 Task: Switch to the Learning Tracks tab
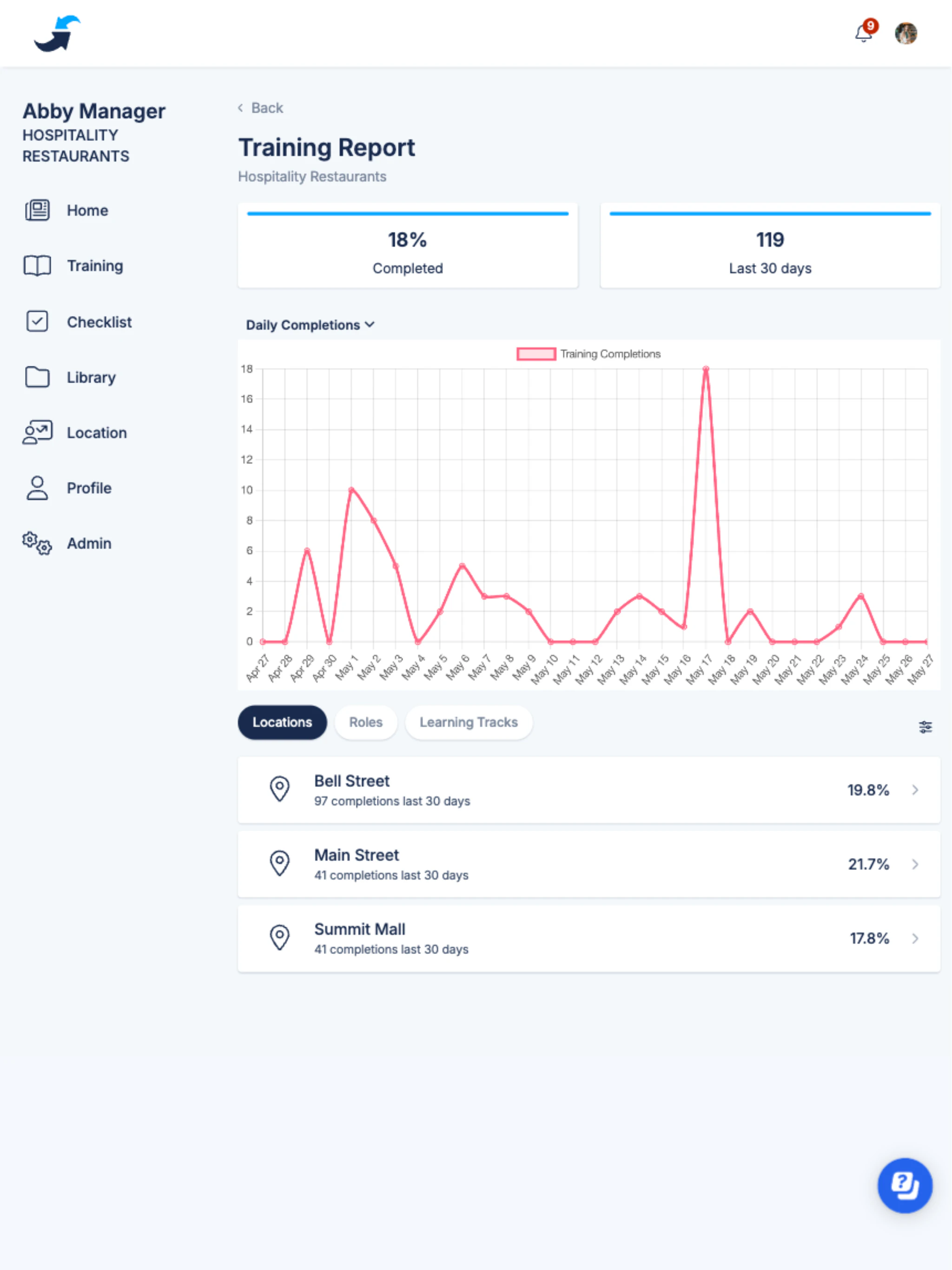pyautogui.click(x=469, y=722)
